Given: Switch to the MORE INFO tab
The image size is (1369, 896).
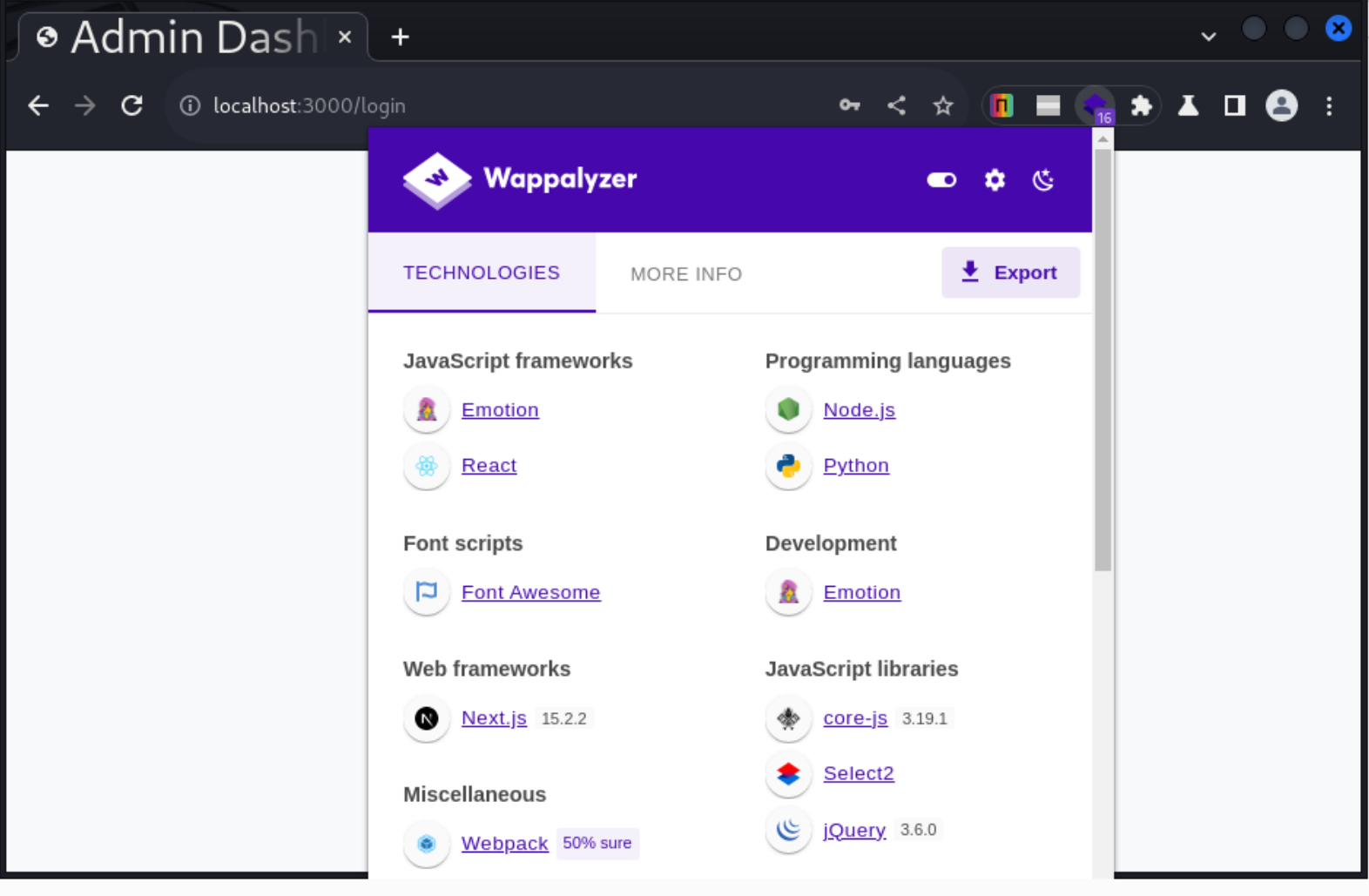Looking at the screenshot, I should (685, 274).
